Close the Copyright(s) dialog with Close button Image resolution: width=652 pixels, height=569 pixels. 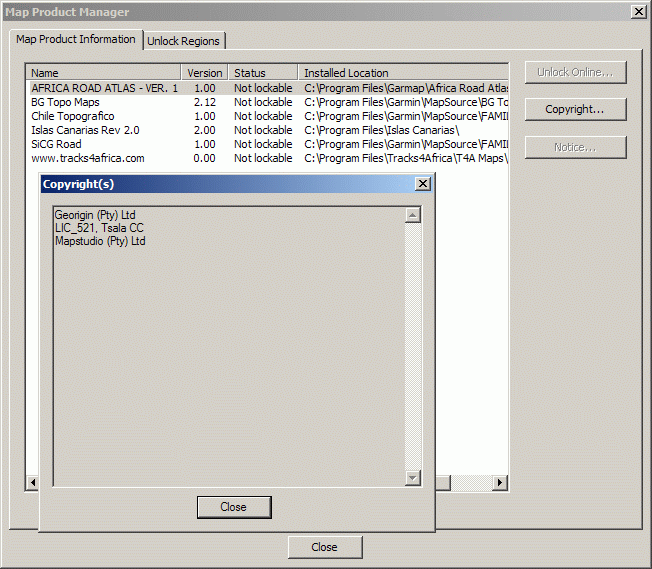point(234,507)
